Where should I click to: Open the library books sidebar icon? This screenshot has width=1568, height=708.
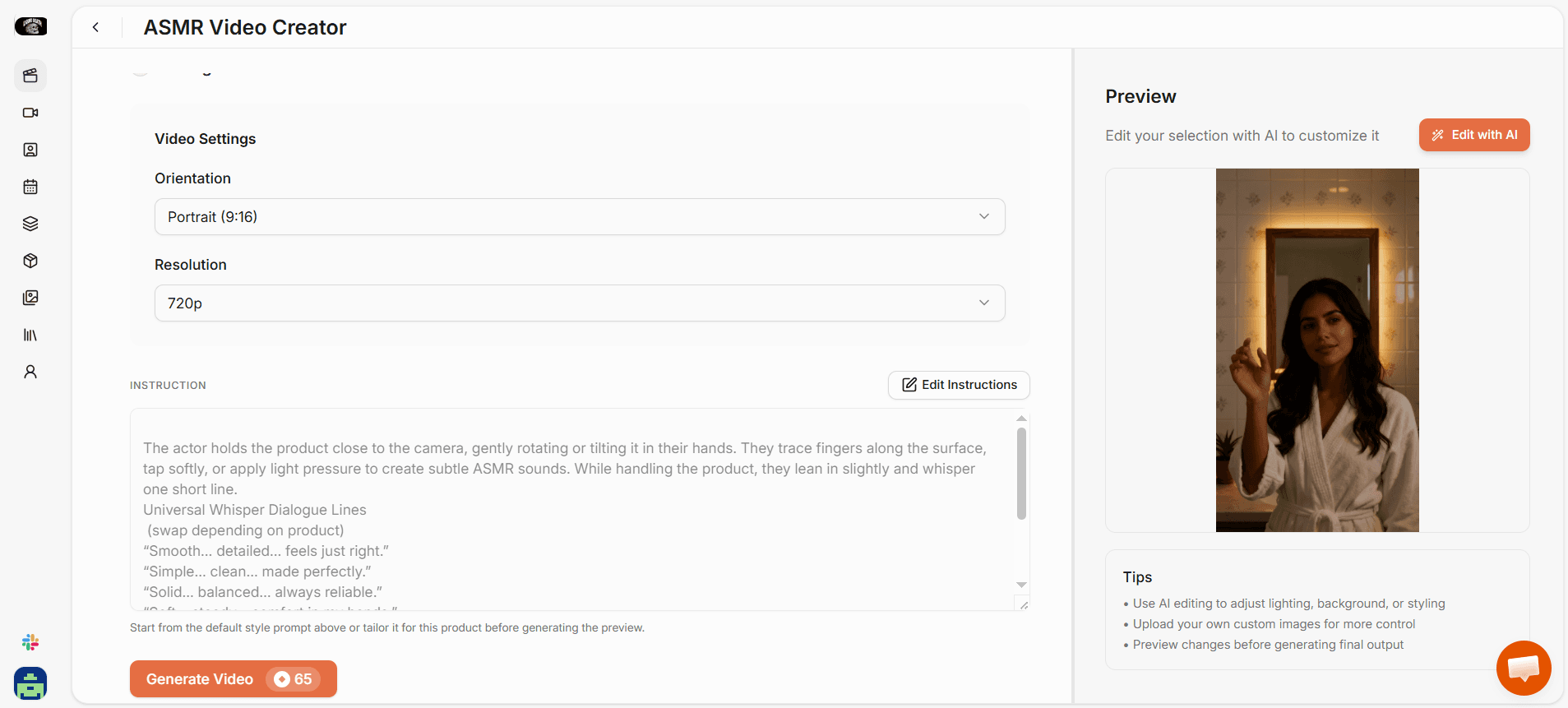(30, 335)
